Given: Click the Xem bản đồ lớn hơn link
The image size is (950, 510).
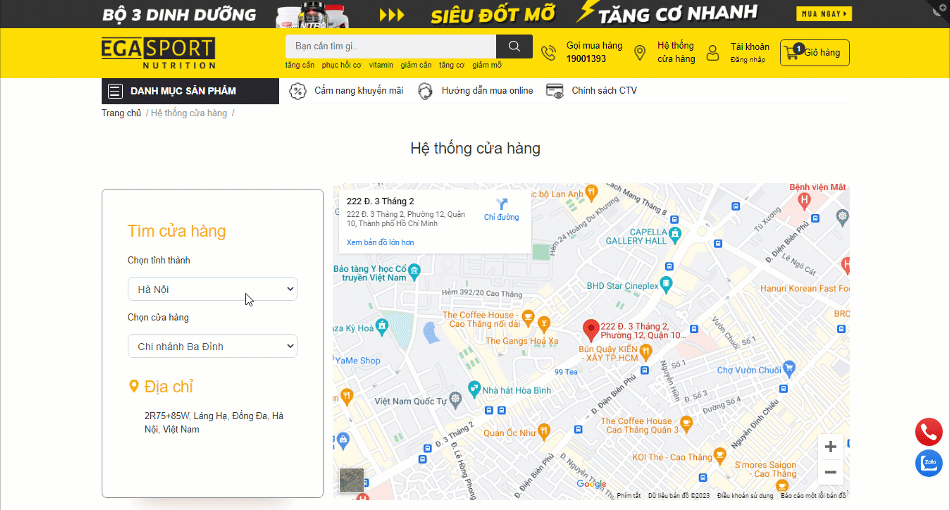Looking at the screenshot, I should (x=380, y=242).
